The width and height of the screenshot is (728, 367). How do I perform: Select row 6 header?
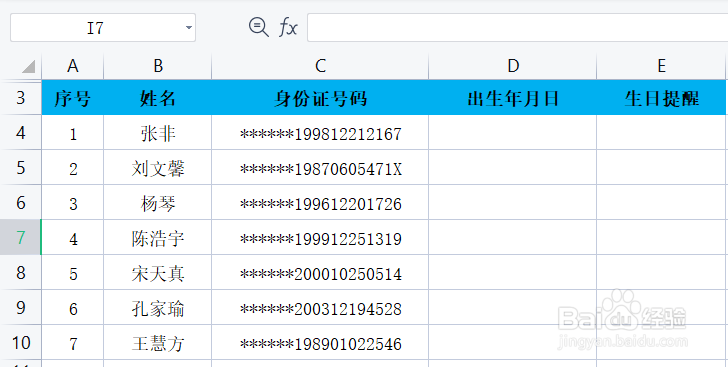(x=20, y=203)
